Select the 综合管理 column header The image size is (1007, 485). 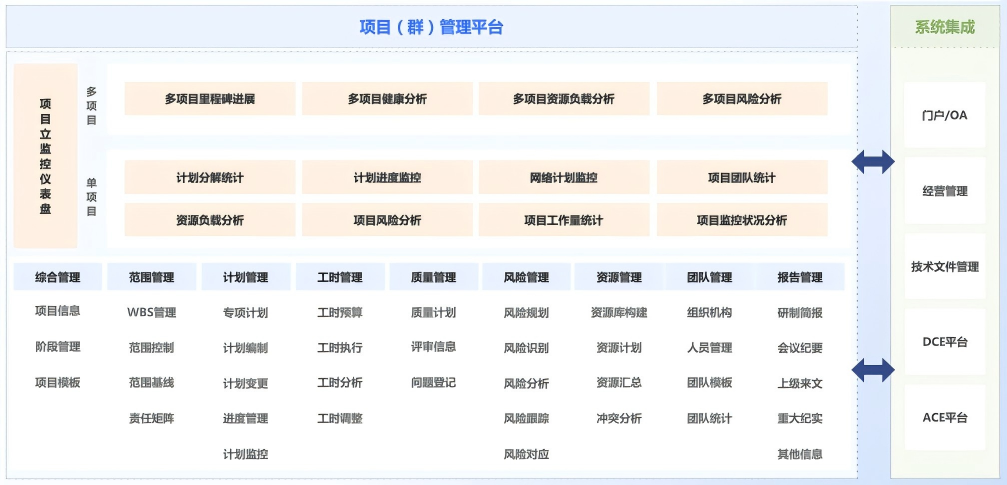click(57, 277)
